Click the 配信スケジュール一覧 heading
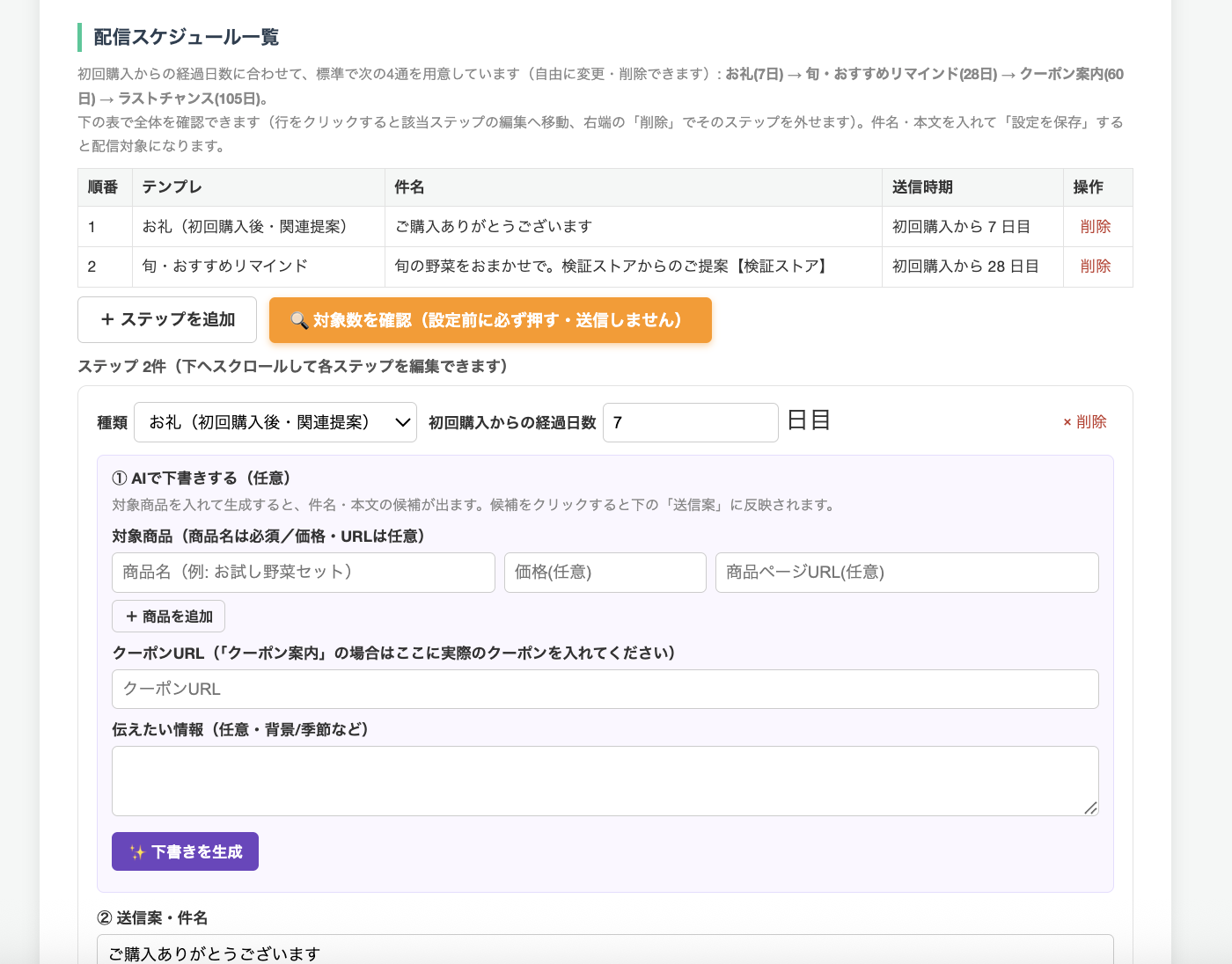Screen dimensions: 1232x964 click(x=187, y=37)
